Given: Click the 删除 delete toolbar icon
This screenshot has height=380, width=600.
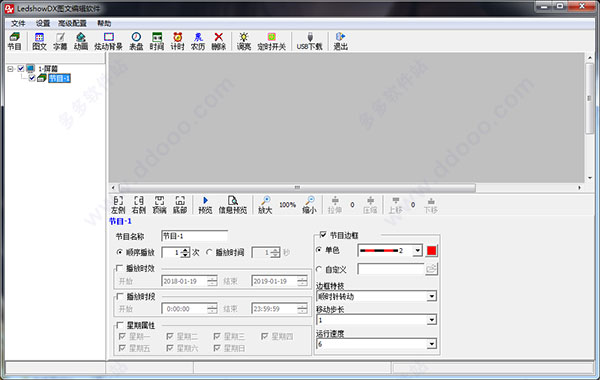Looking at the screenshot, I should coord(218,41).
